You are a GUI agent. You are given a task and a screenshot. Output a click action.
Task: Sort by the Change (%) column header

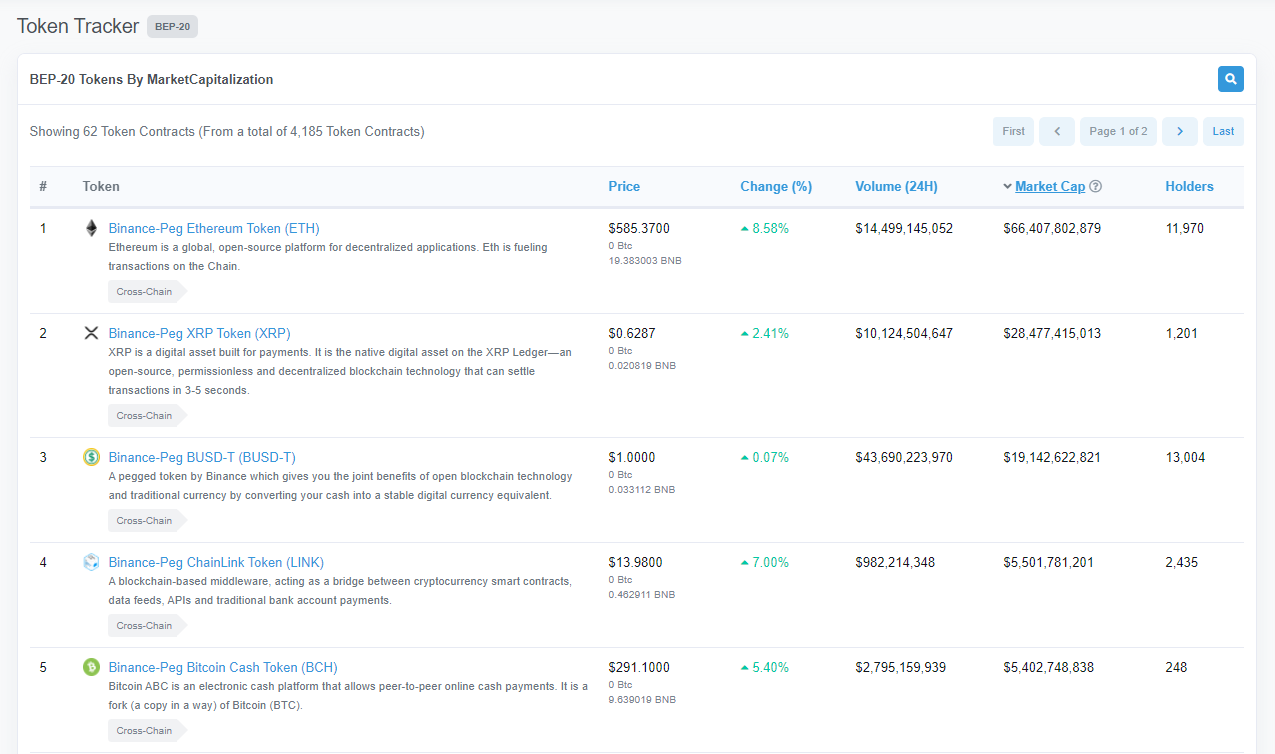point(776,186)
